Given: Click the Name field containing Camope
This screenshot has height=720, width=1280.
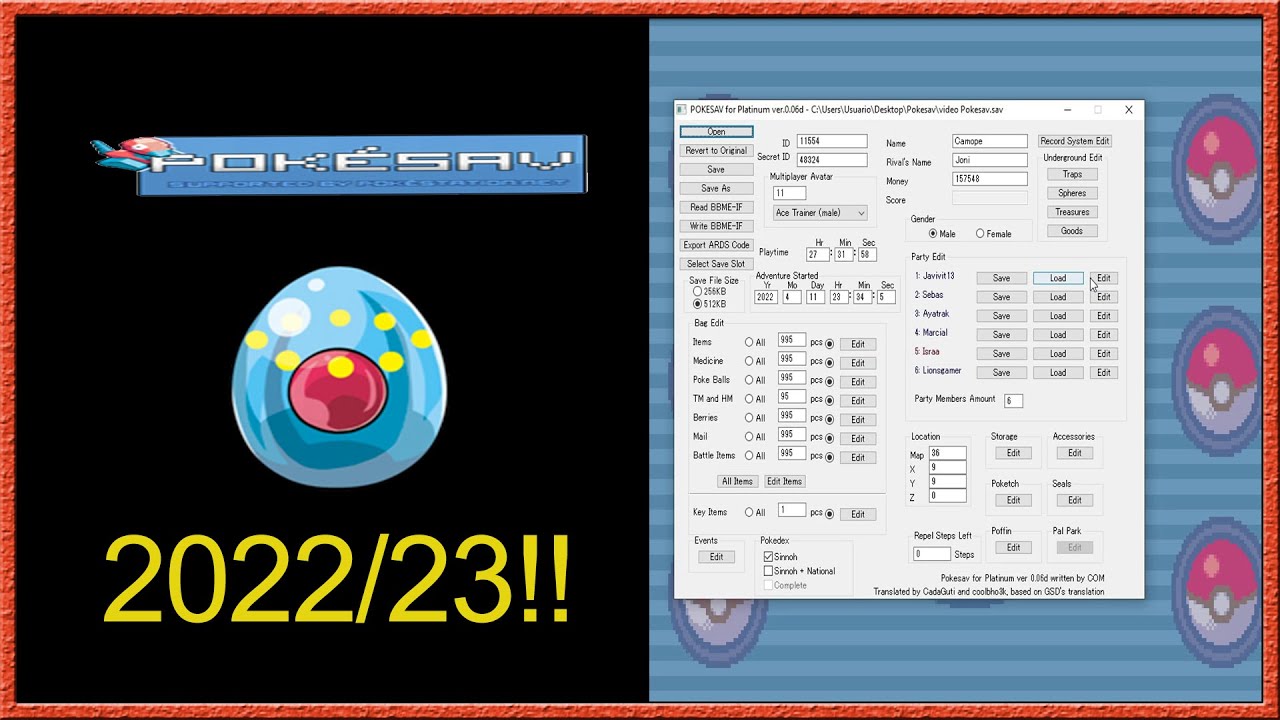Looking at the screenshot, I should point(990,142).
